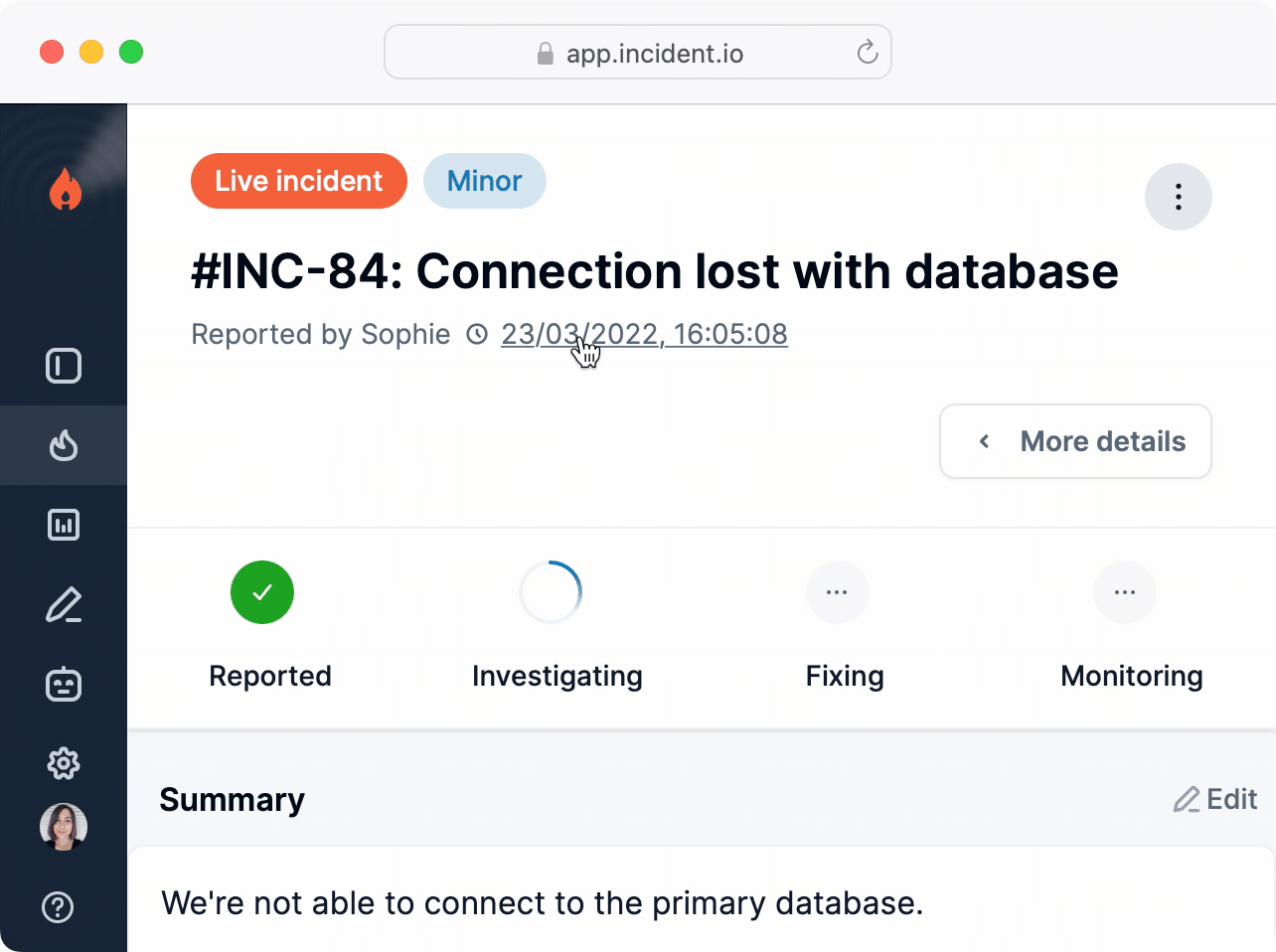Open Settings gear in sidebar
This screenshot has height=952, width=1276.
64,763
